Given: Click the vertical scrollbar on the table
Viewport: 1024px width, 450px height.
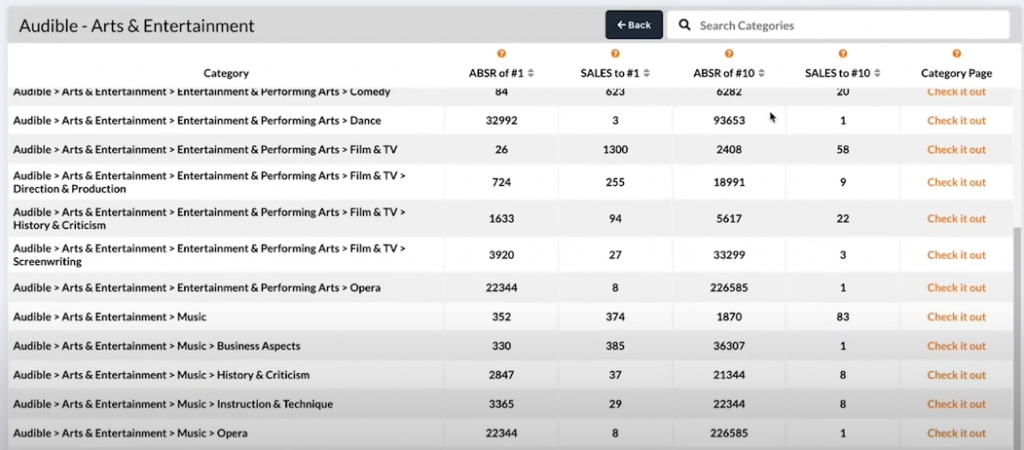Looking at the screenshot, I should [1018, 330].
